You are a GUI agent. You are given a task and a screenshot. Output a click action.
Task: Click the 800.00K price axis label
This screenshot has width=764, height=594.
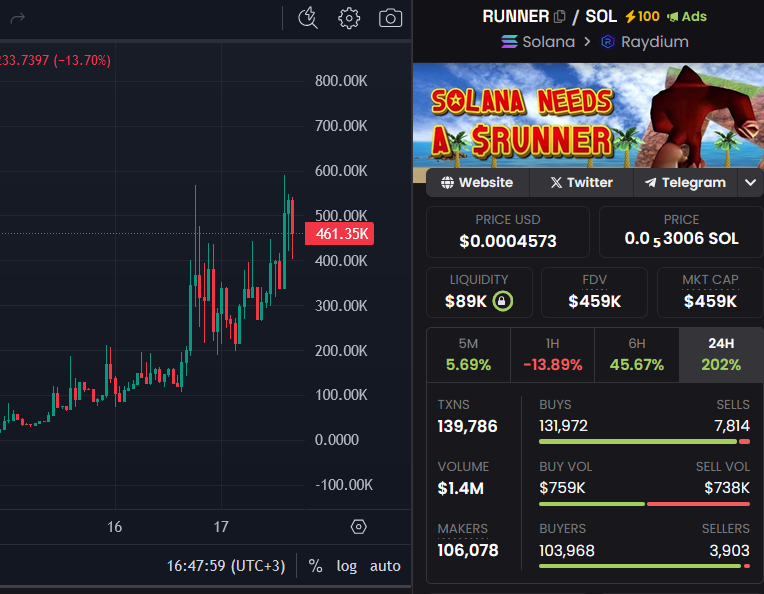click(341, 81)
